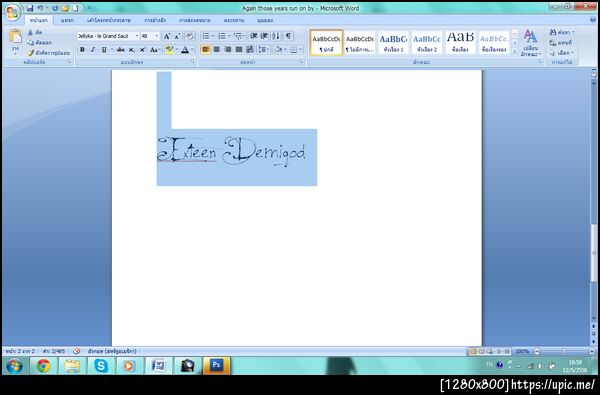Apply the No Spacing style
The image size is (600, 395).
[x=360, y=43]
